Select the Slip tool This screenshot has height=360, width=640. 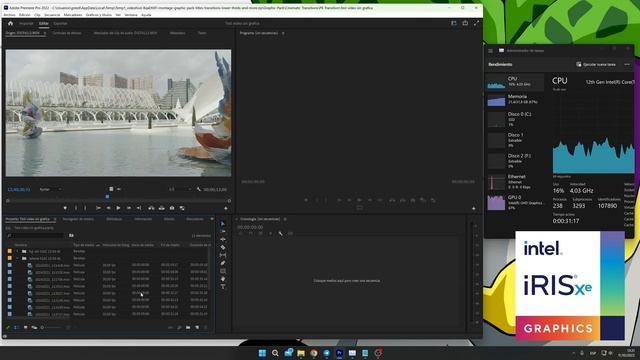pyautogui.click(x=223, y=255)
